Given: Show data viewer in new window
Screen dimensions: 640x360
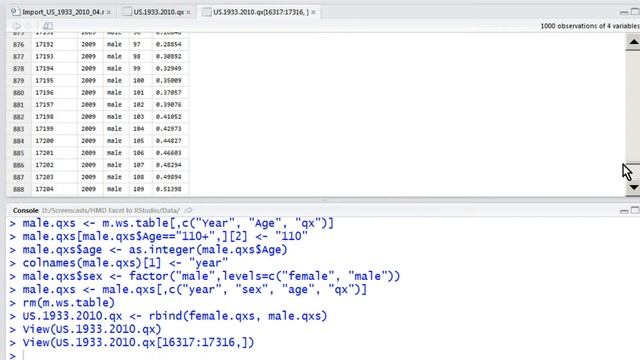Looking at the screenshot, I should tap(47, 26).
